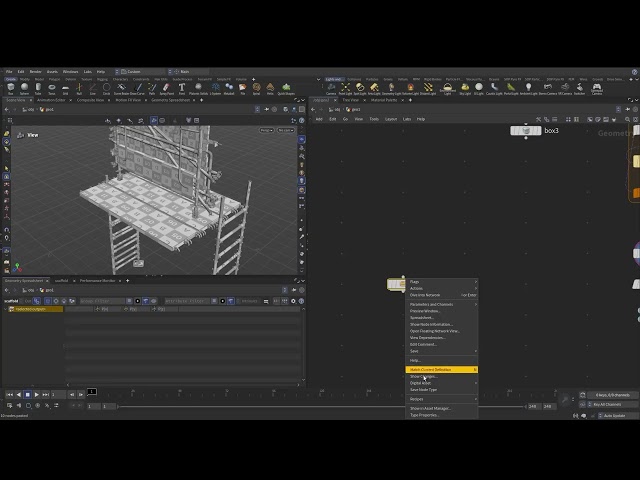Select the Torus shelf tool
640x480 pixels.
[52, 89]
